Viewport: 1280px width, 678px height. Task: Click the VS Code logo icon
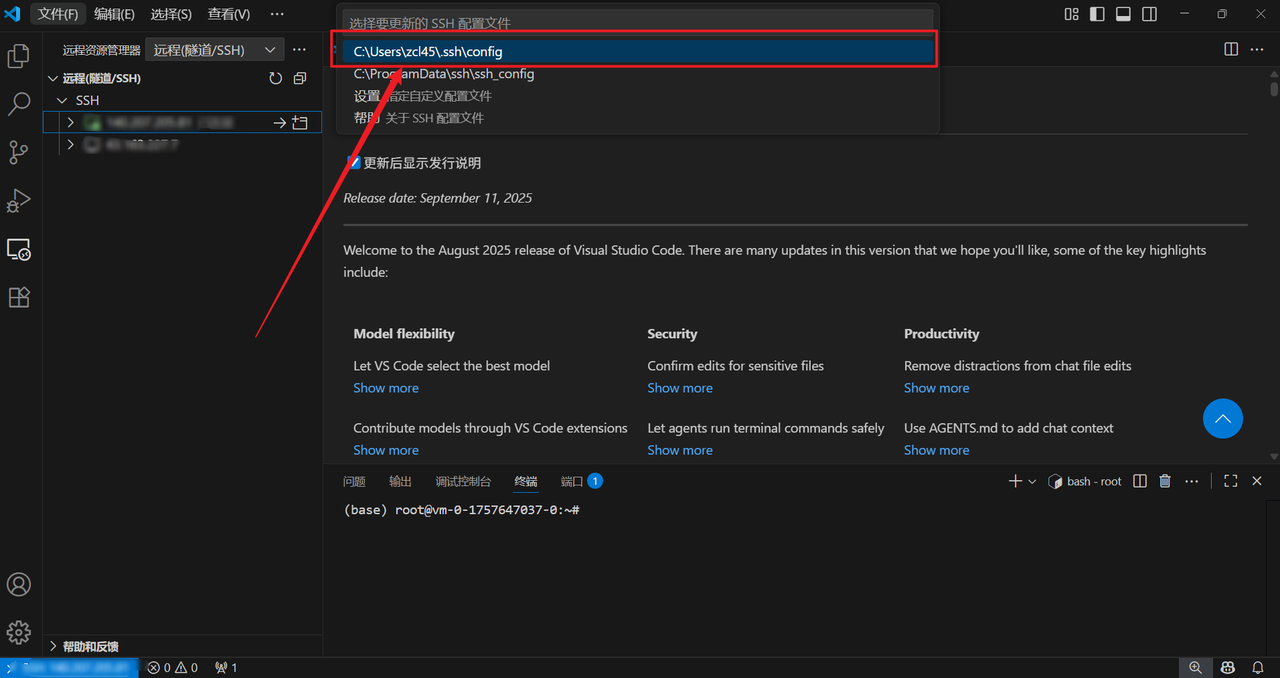14,14
